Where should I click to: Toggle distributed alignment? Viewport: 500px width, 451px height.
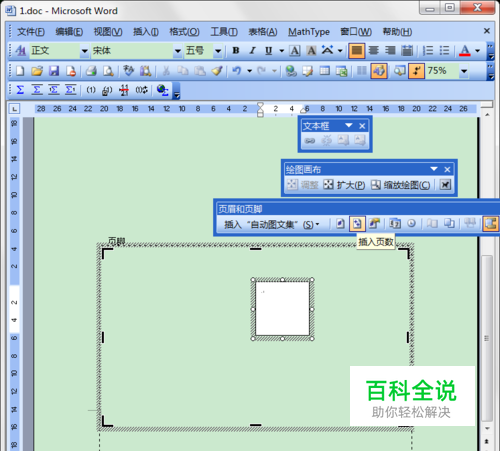[x=407, y=51]
